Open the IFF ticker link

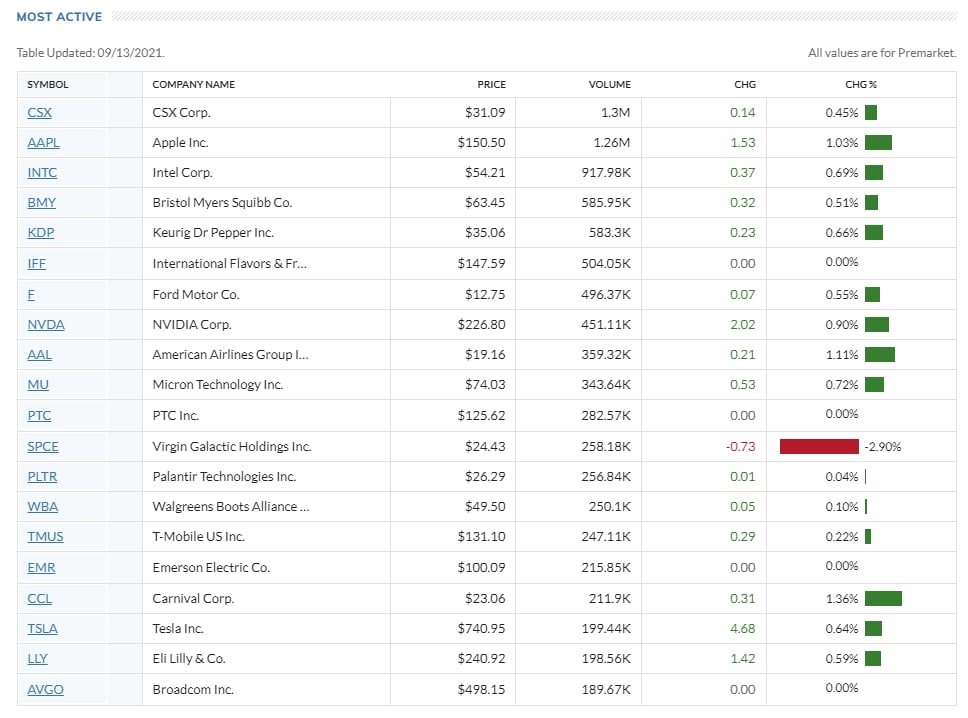pos(36,264)
